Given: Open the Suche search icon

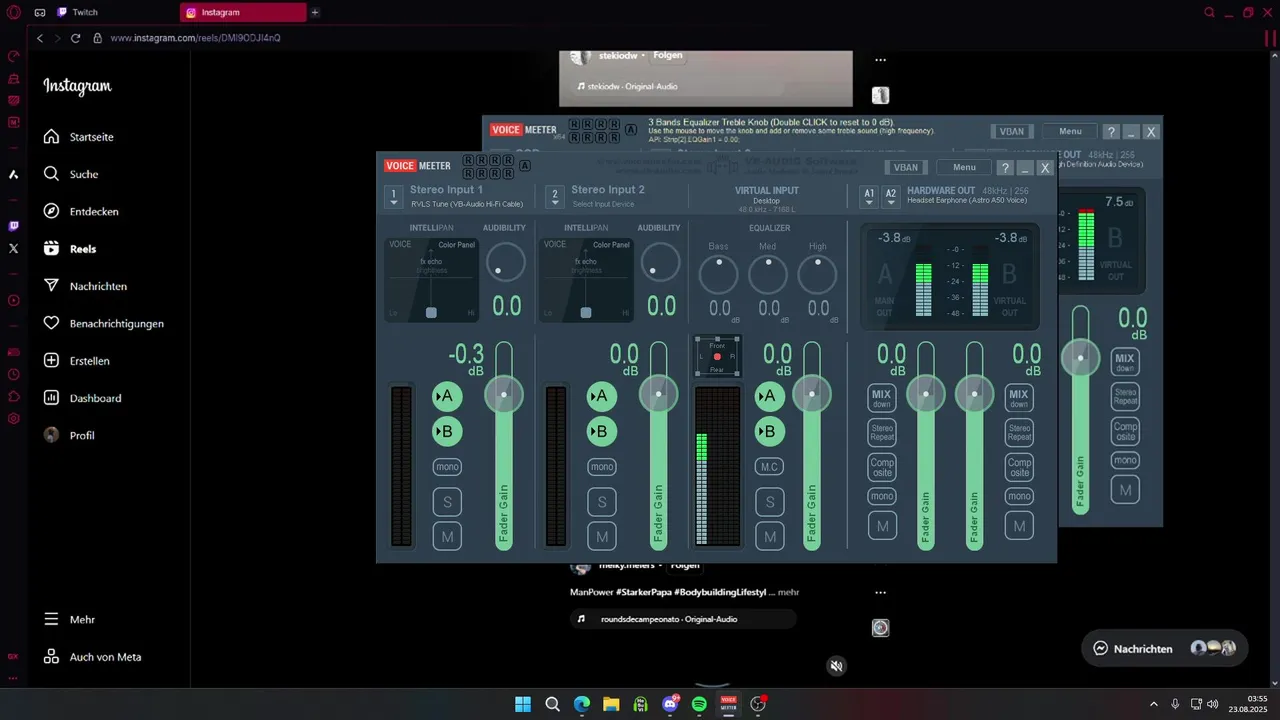Looking at the screenshot, I should (52, 174).
